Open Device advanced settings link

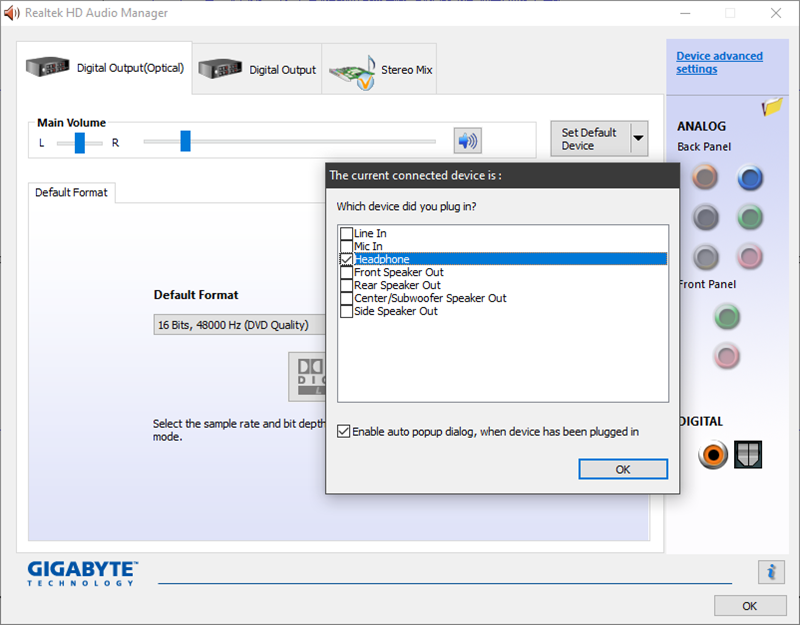click(x=719, y=63)
